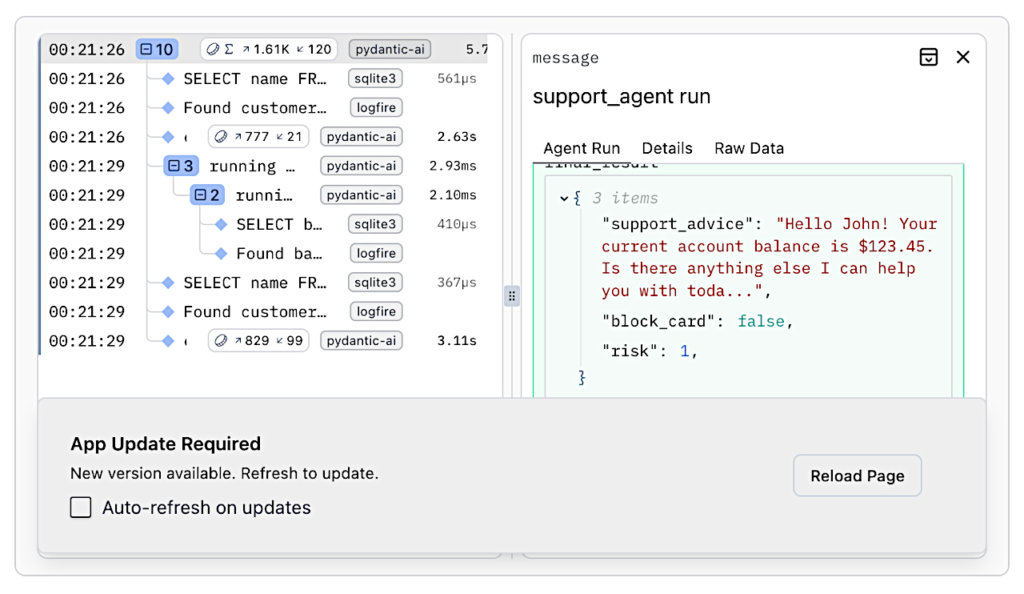Collapse the 3 items JSON object chevron
This screenshot has height=594, width=1024.
pos(565,198)
